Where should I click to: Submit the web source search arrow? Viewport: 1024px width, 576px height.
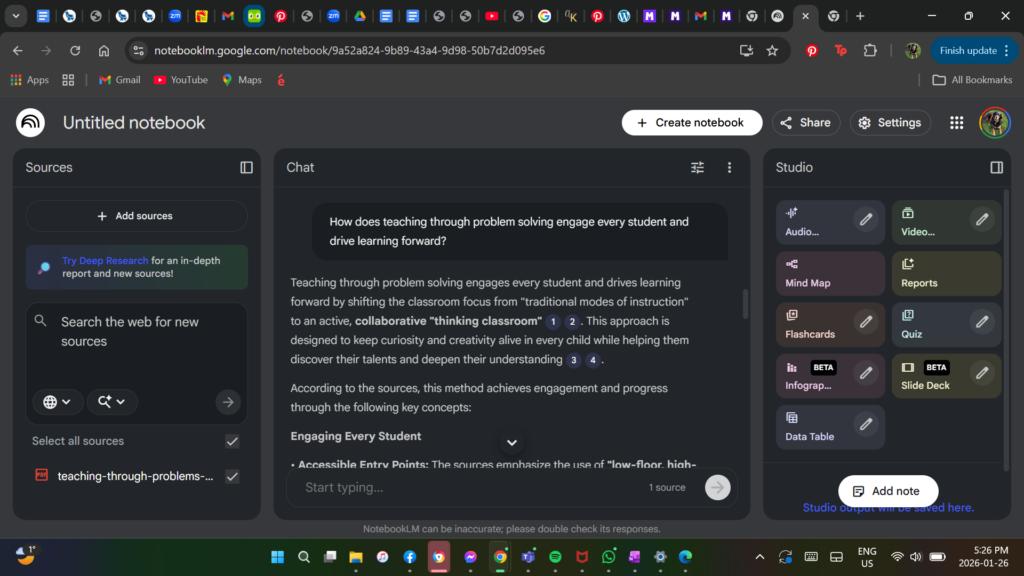pyautogui.click(x=228, y=402)
